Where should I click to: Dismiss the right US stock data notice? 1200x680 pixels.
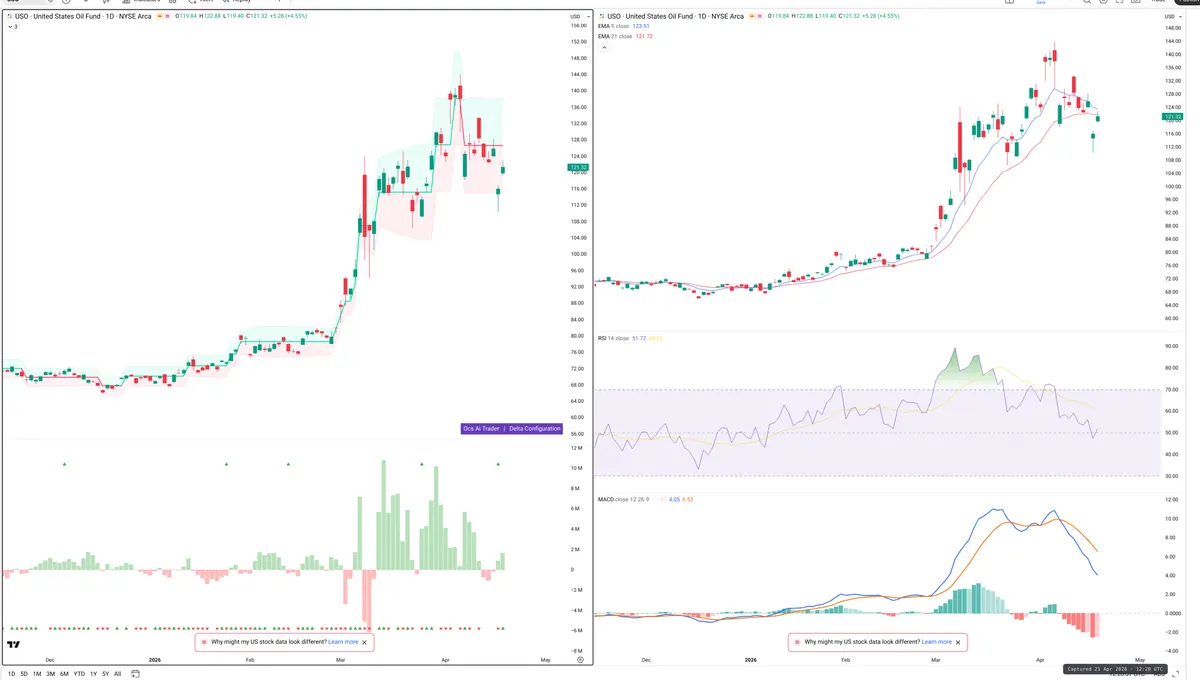[958, 642]
